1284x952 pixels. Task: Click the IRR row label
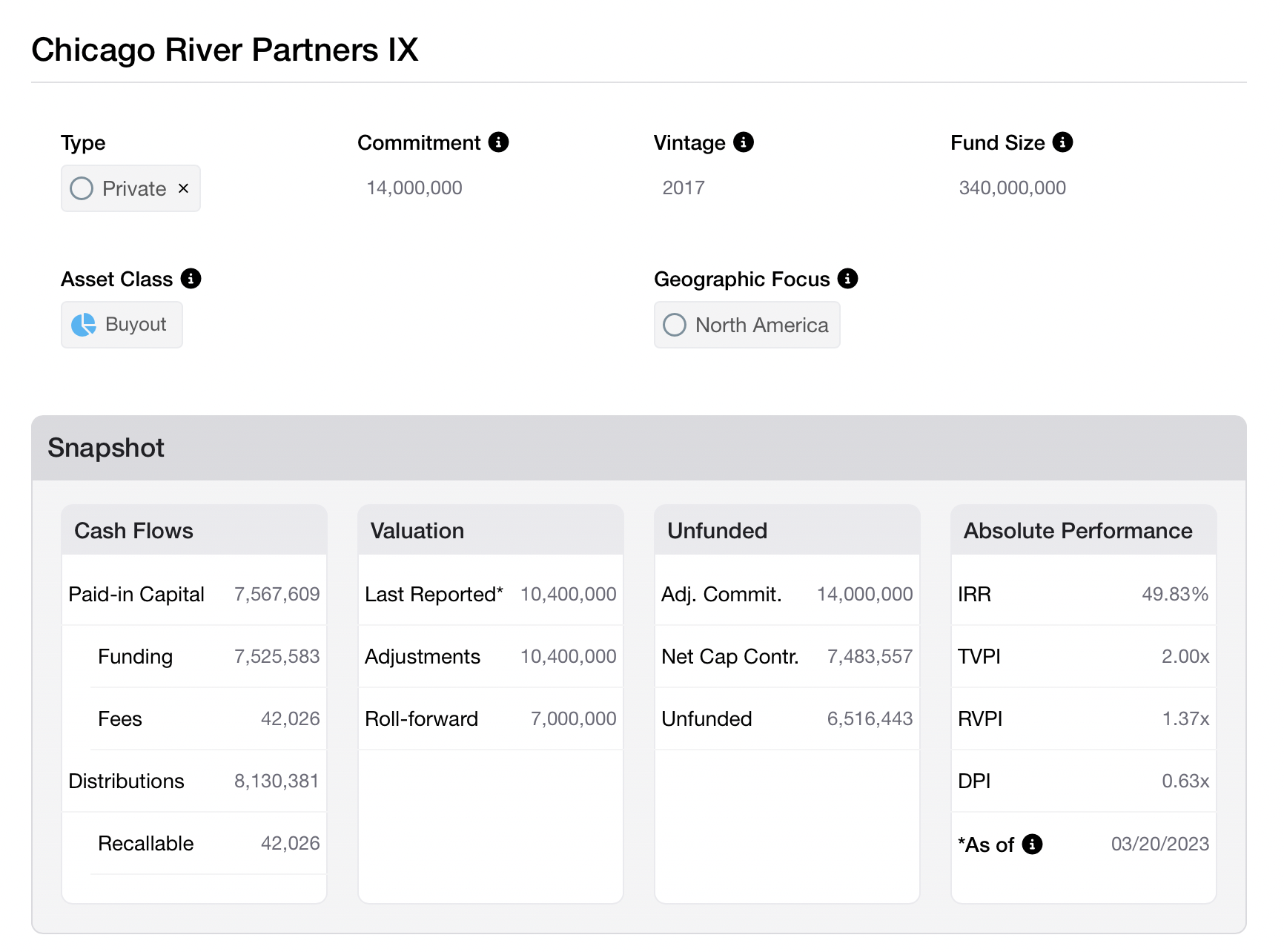[x=974, y=594]
